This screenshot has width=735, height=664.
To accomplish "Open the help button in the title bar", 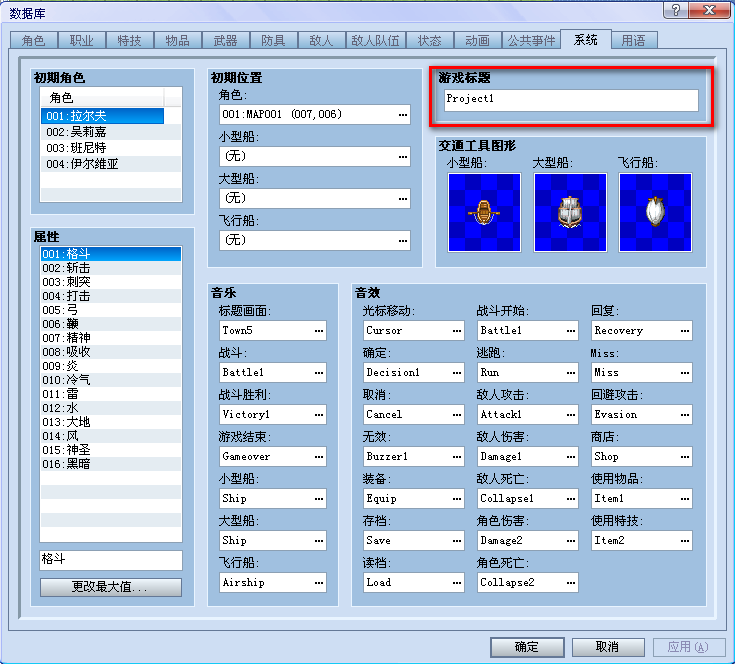I will (676, 10).
